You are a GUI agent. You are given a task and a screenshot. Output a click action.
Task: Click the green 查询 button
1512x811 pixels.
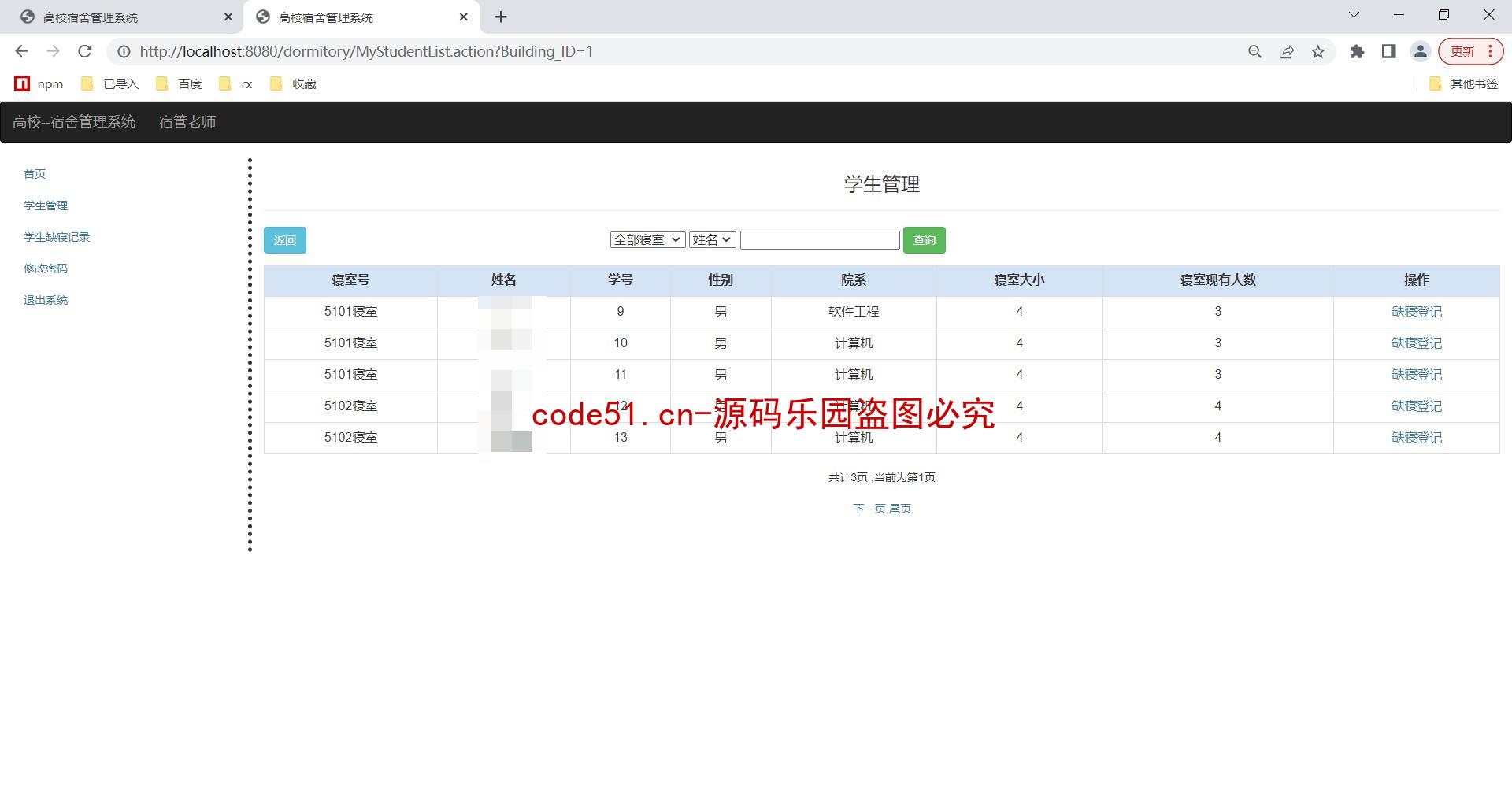coord(925,240)
